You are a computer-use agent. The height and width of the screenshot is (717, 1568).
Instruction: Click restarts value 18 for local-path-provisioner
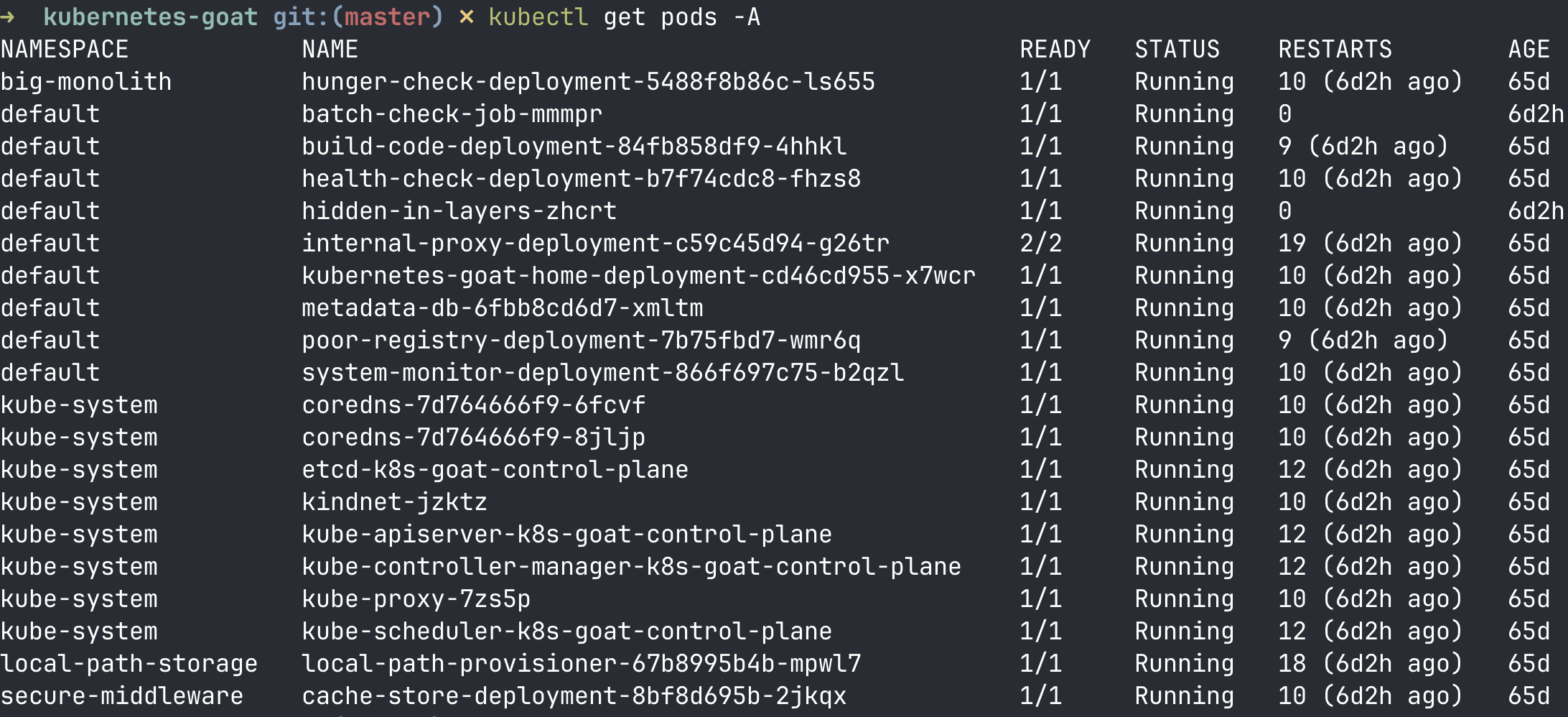(x=1292, y=663)
